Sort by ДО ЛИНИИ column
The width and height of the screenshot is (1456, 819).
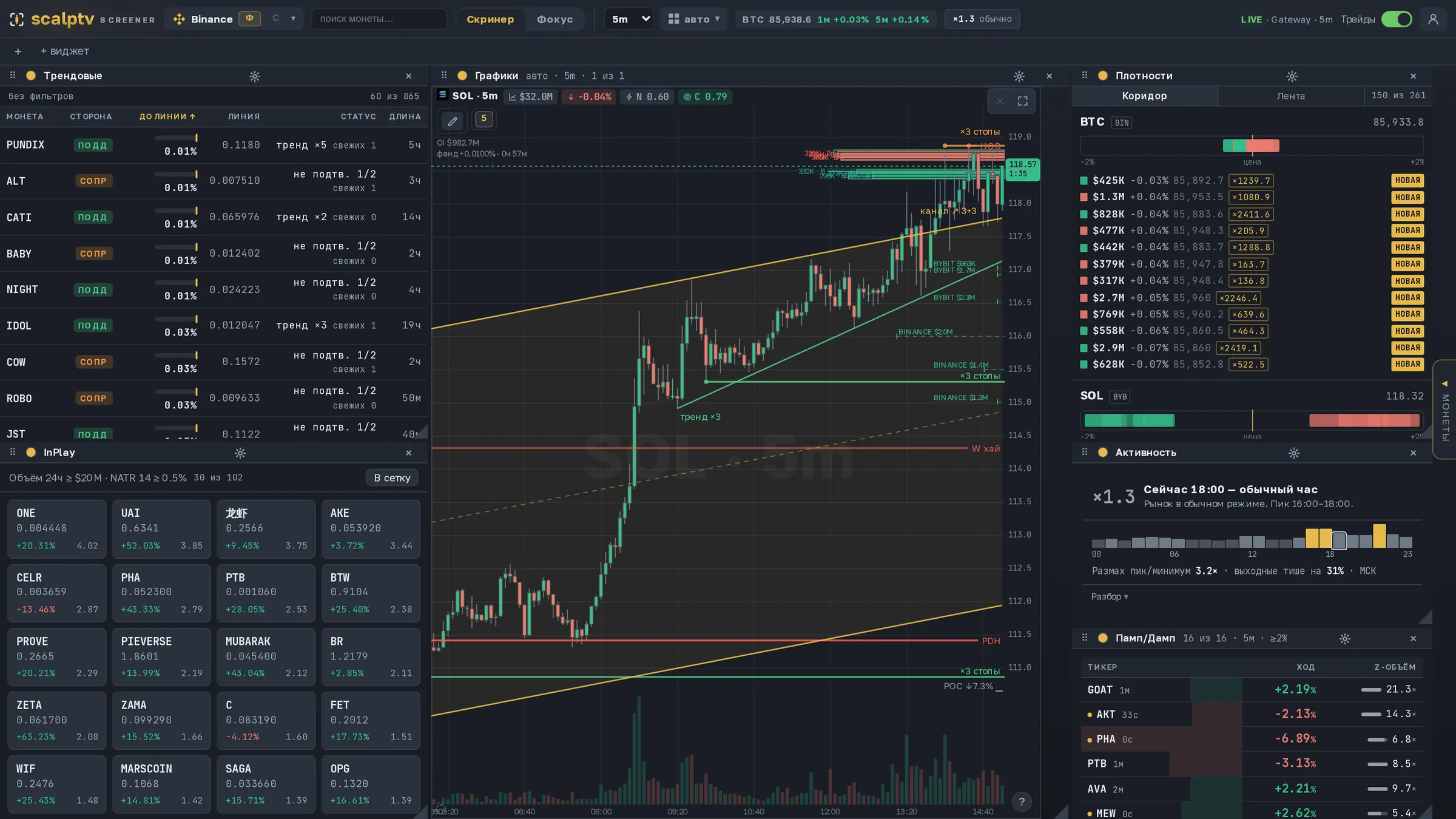coord(167,116)
